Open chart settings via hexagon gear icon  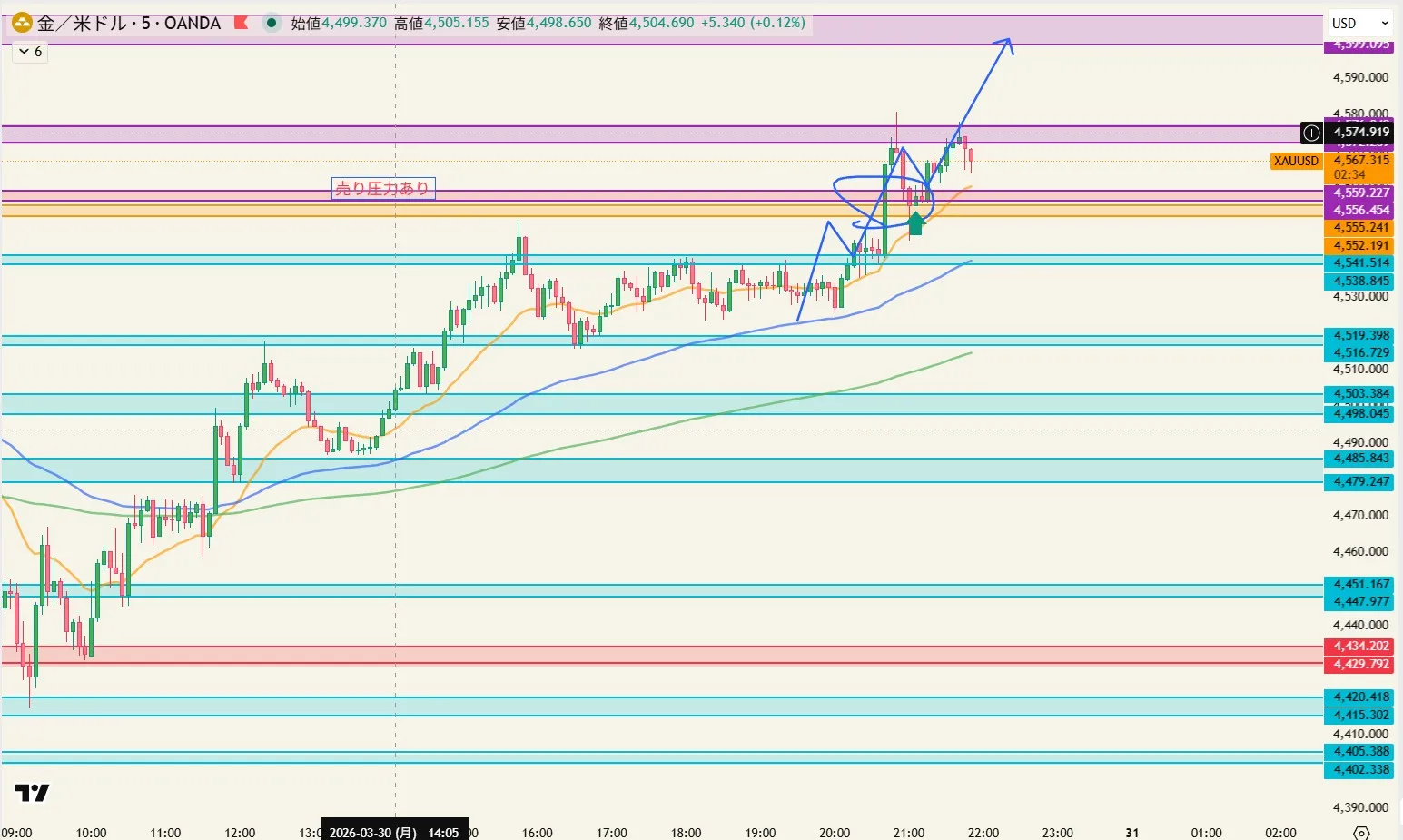[x=1360, y=833]
